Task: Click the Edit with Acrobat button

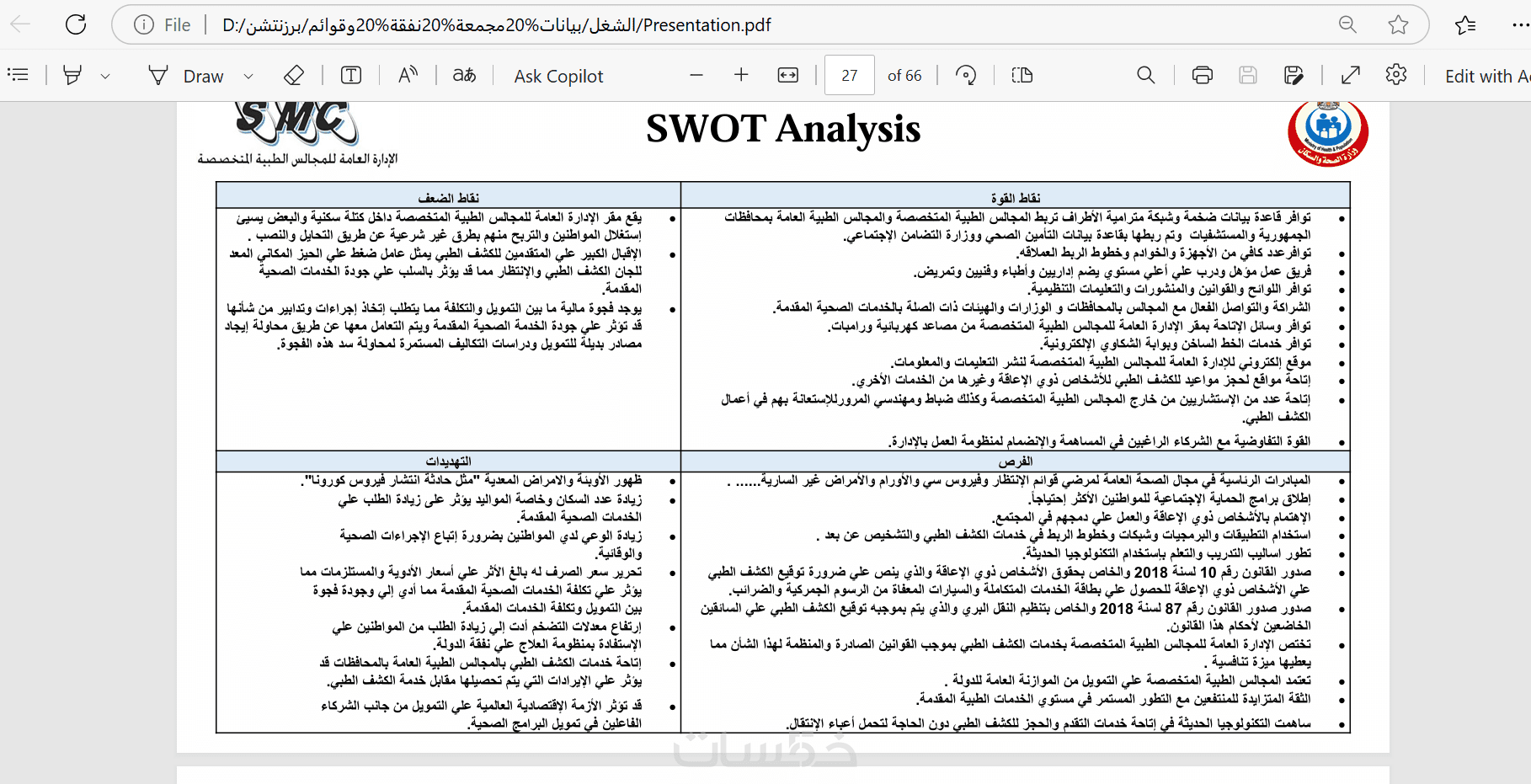Action: point(1487,76)
